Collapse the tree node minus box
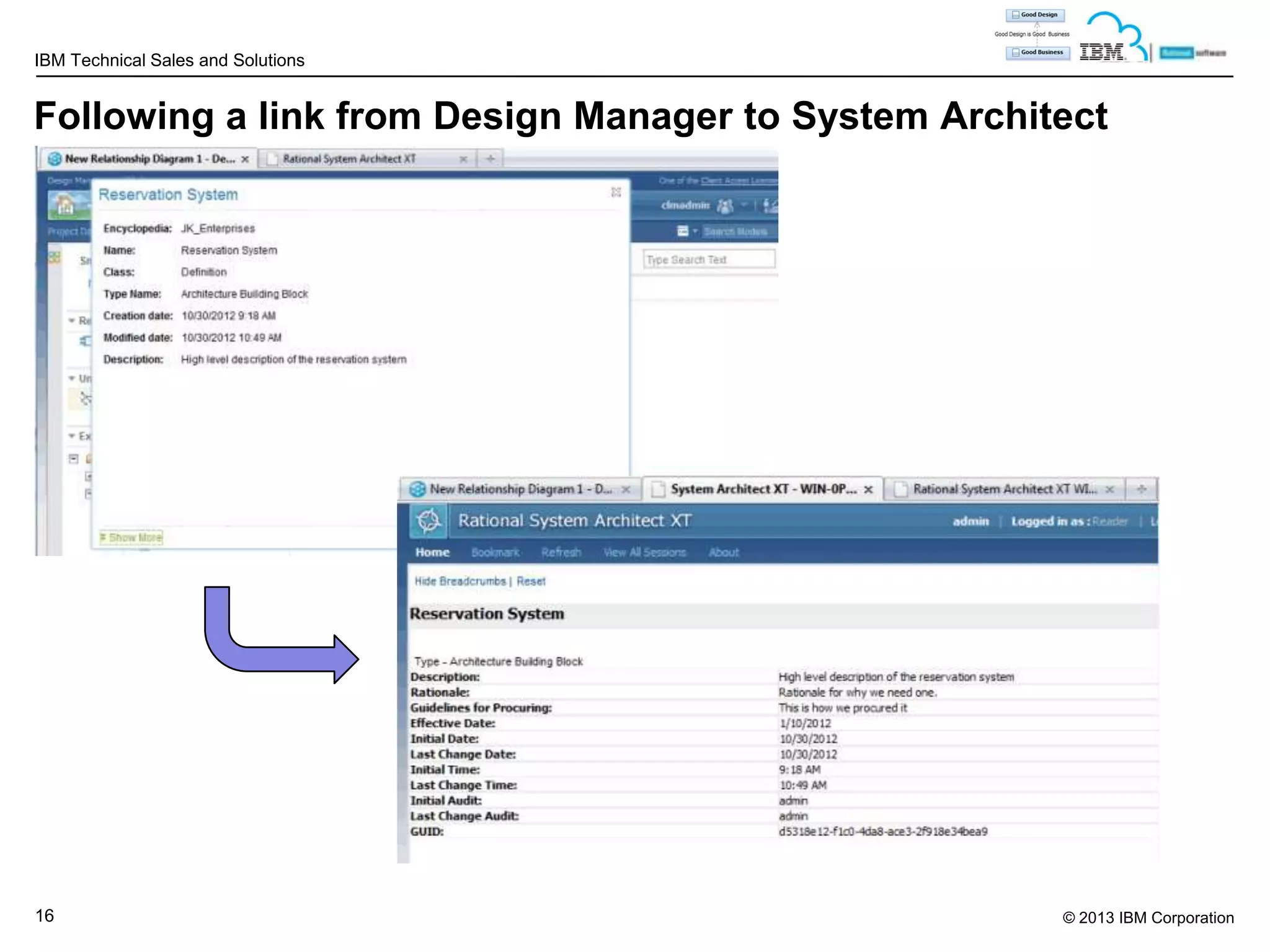Image resolution: width=1270 pixels, height=952 pixels. (x=74, y=459)
